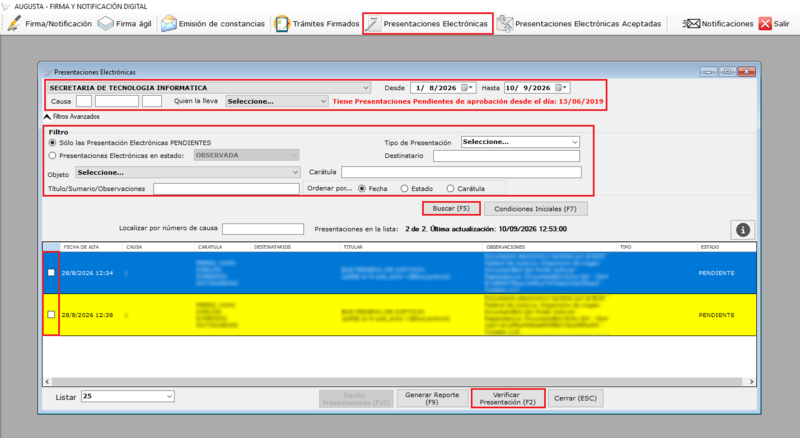Click the information icon button
The image size is (800, 438).
[742, 230]
